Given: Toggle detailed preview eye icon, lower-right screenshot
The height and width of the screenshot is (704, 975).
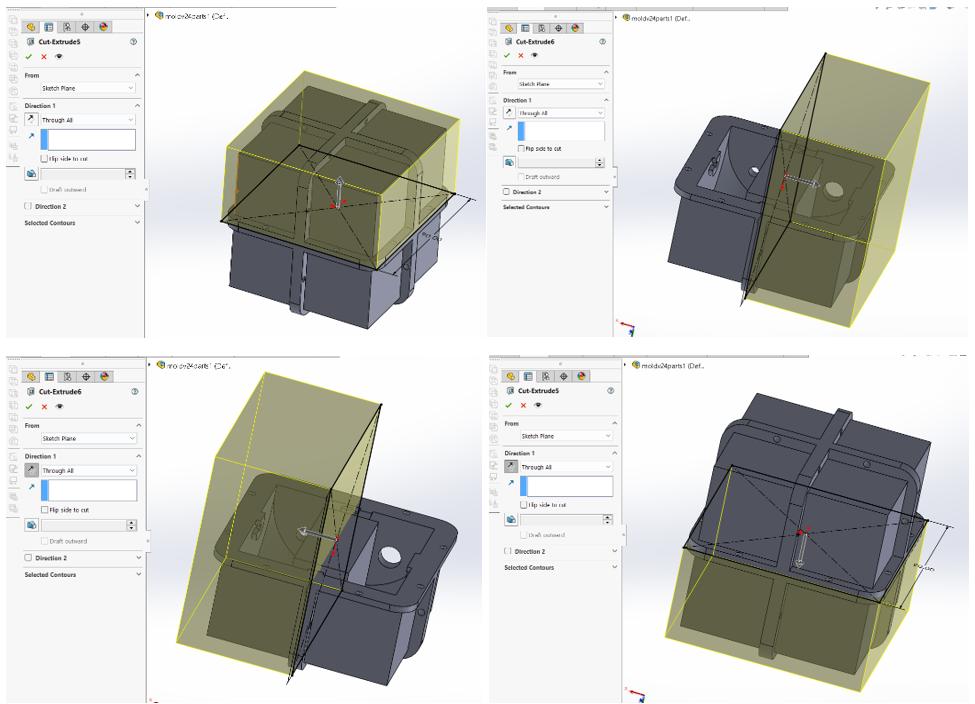Looking at the screenshot, I should coord(538,405).
